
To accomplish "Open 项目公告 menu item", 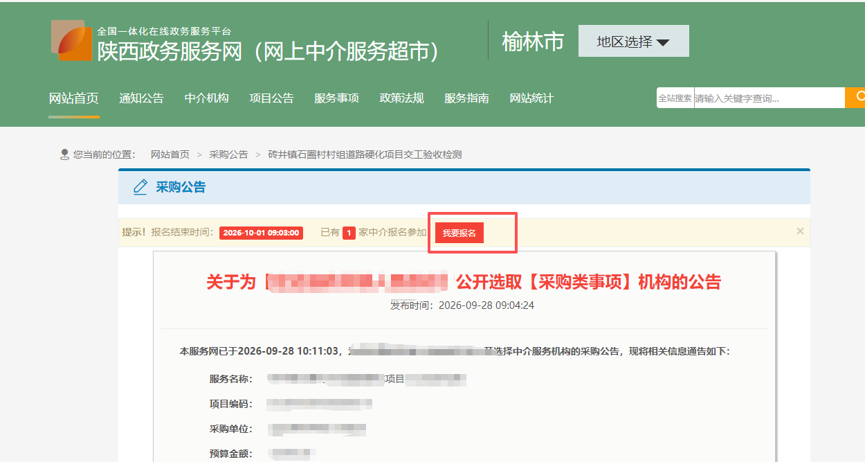I will point(271,98).
